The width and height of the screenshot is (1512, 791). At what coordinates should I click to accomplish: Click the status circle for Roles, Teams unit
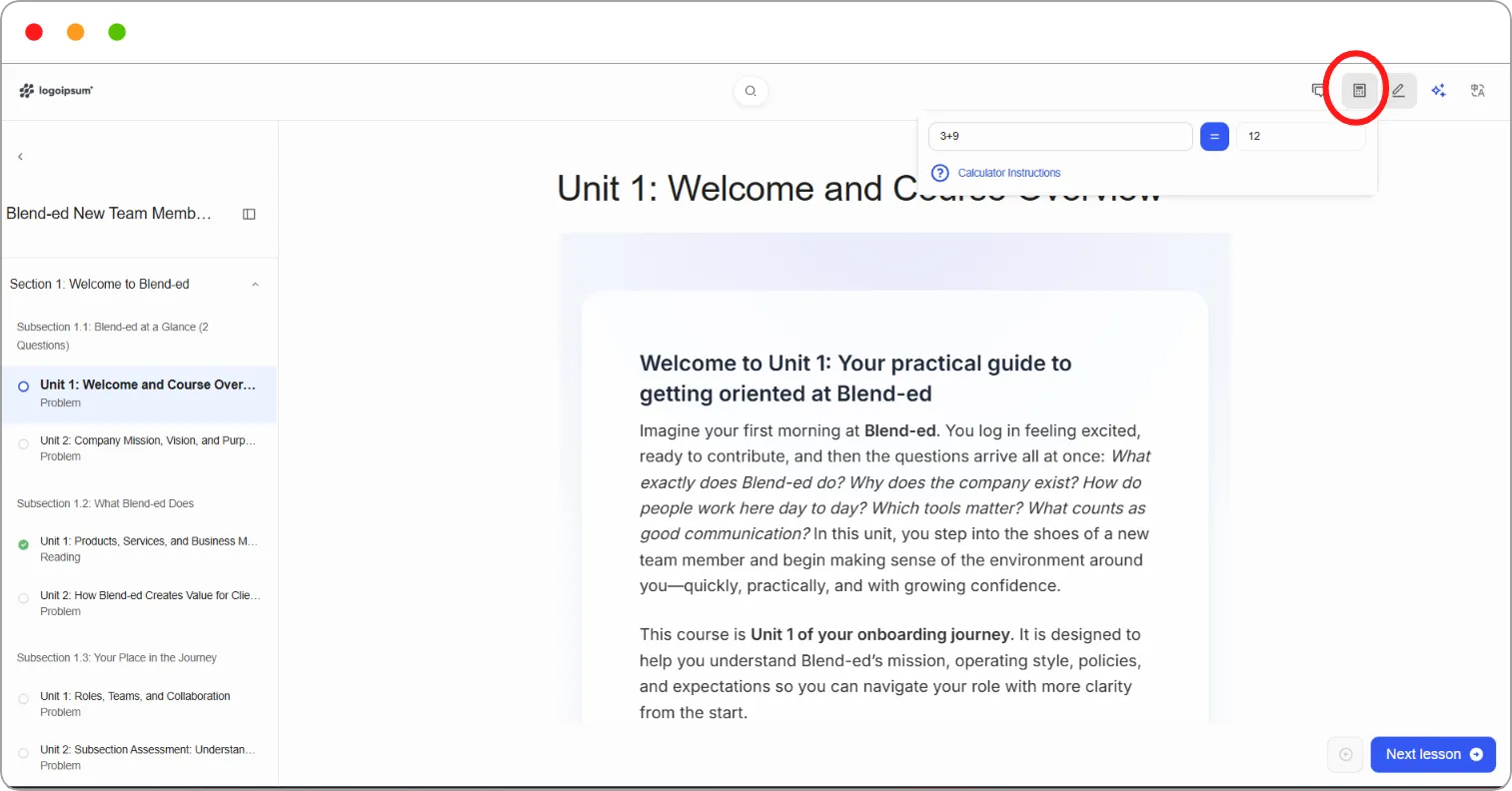coord(23,700)
